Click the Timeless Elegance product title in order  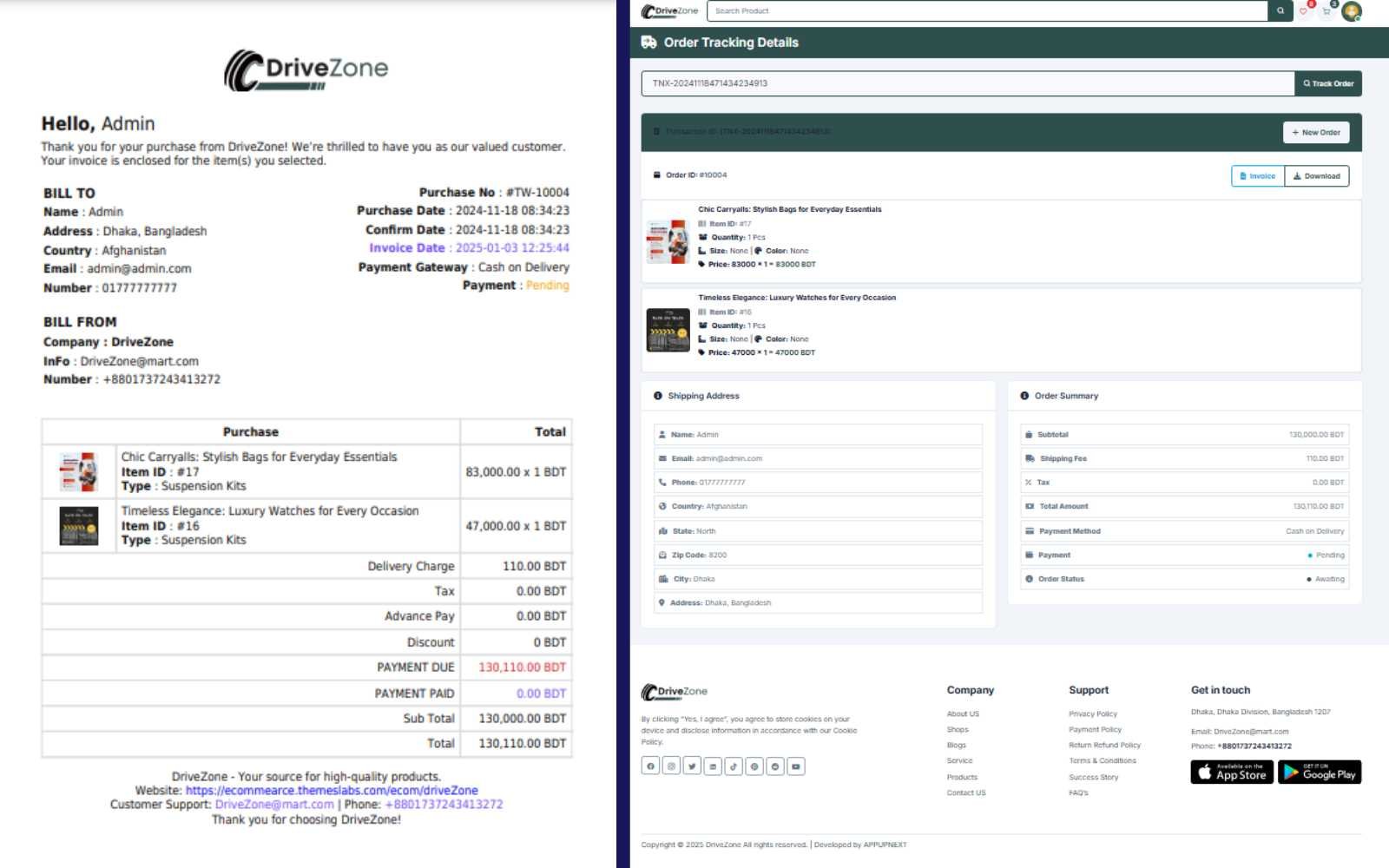pyautogui.click(x=797, y=298)
